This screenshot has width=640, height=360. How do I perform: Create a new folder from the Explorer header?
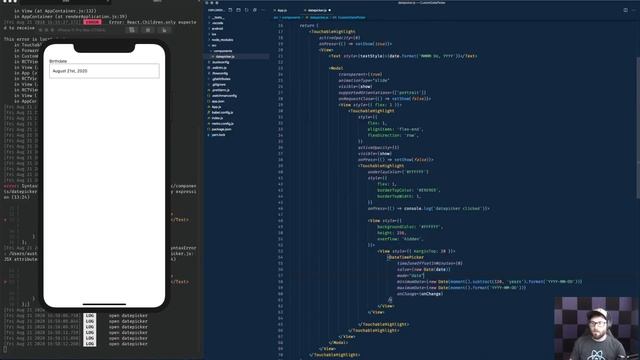[x=238, y=10]
